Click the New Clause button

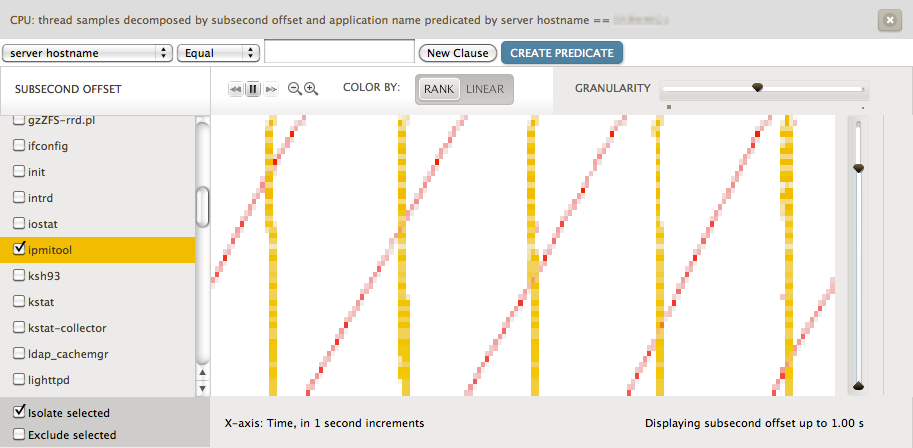click(457, 53)
